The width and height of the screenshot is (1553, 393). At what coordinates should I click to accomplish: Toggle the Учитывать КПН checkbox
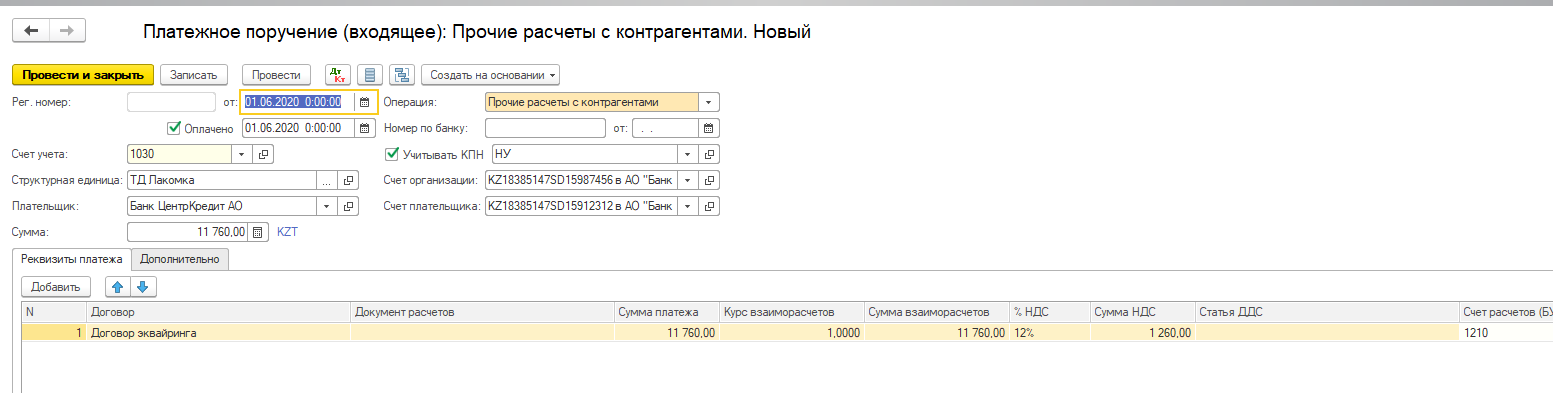(x=392, y=154)
